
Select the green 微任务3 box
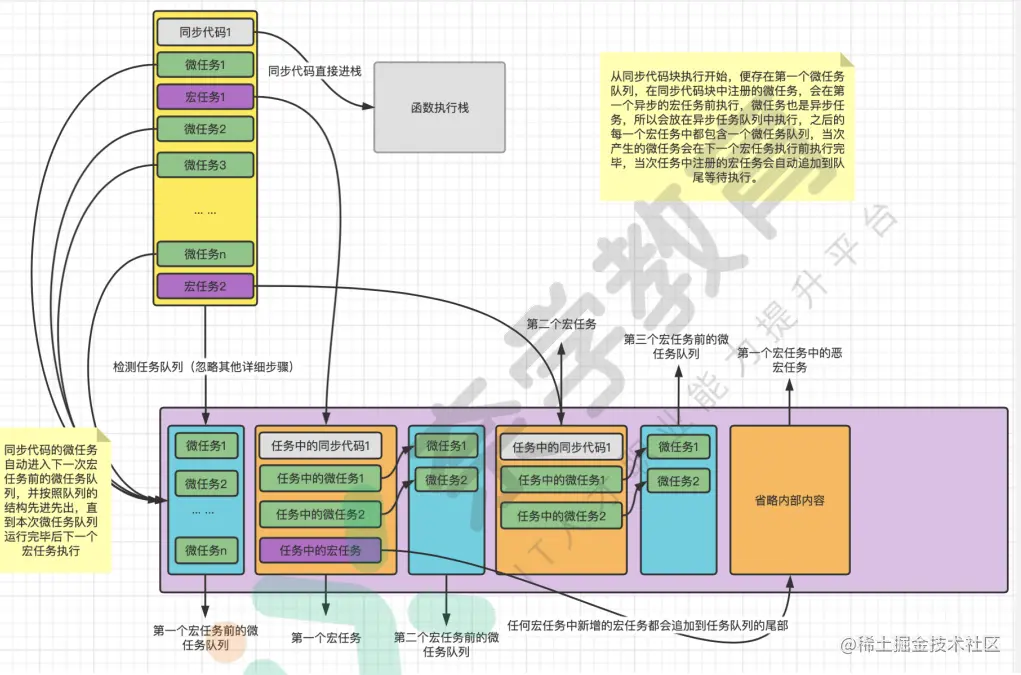205,165
